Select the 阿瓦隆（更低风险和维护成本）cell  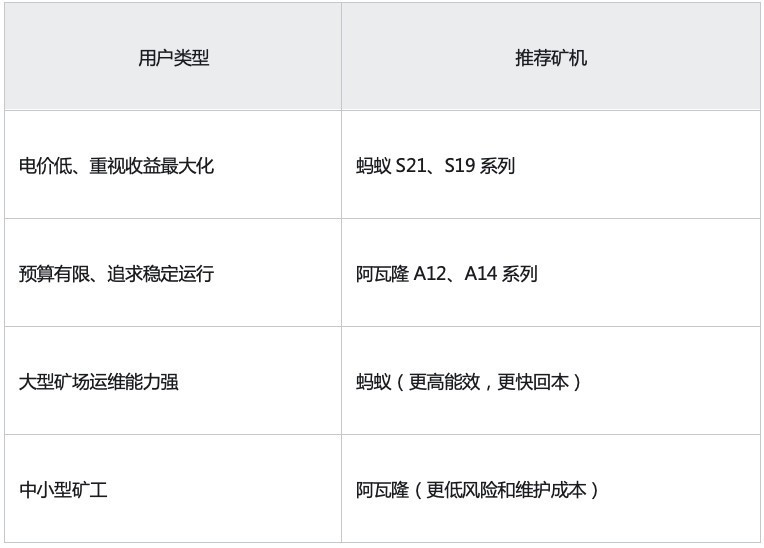(551, 489)
